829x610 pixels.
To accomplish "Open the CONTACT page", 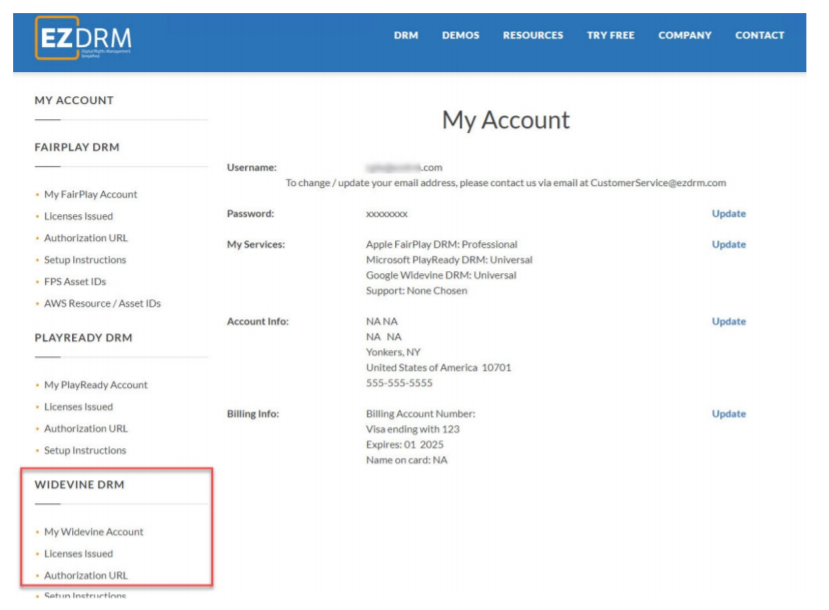I will (x=760, y=35).
